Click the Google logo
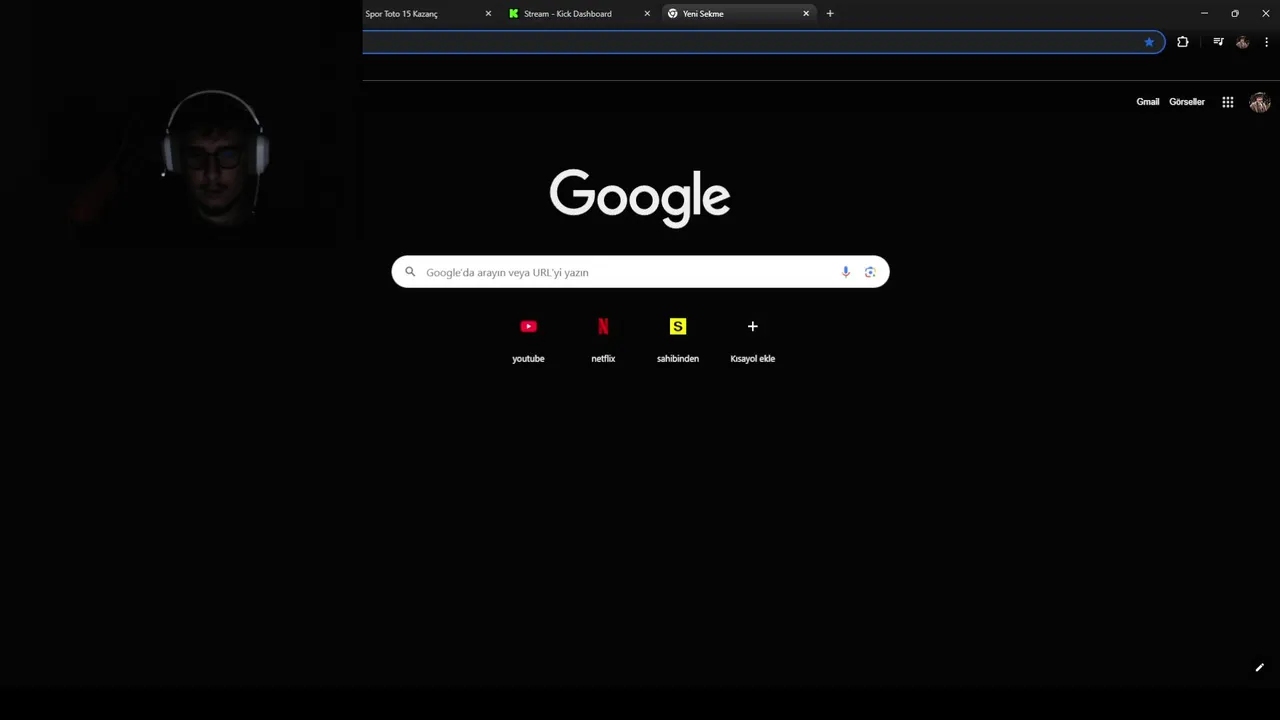Screen dimensions: 1280x720 click(640, 197)
